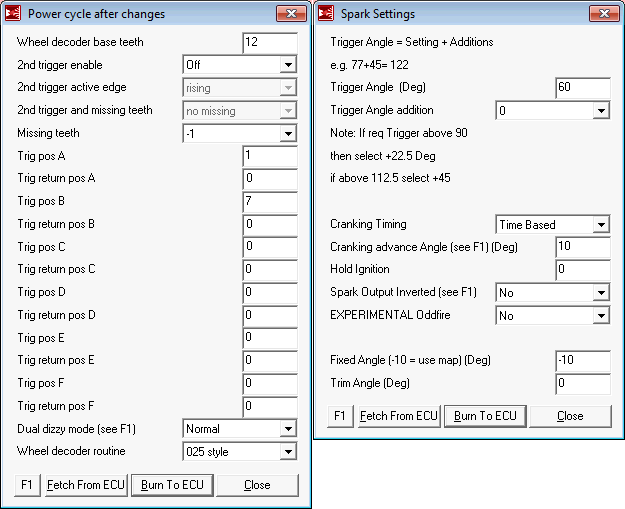This screenshot has width=625, height=509.
Task: Click the Trig return pos D field
Action: pos(270,316)
